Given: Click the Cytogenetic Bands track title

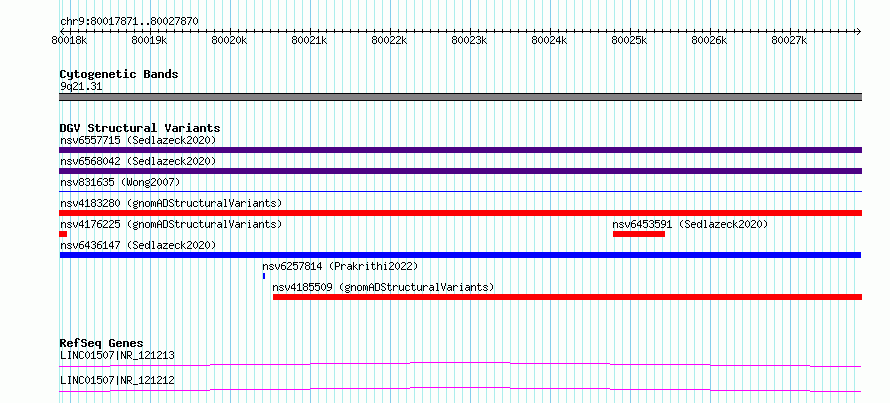Looking at the screenshot, I should coord(119,74).
